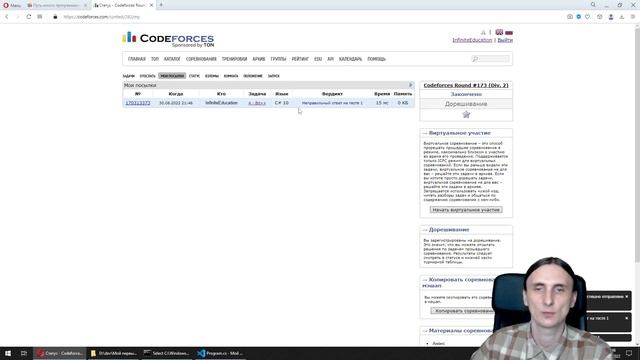
Task: Reload the current page
Action: [x=29, y=17]
